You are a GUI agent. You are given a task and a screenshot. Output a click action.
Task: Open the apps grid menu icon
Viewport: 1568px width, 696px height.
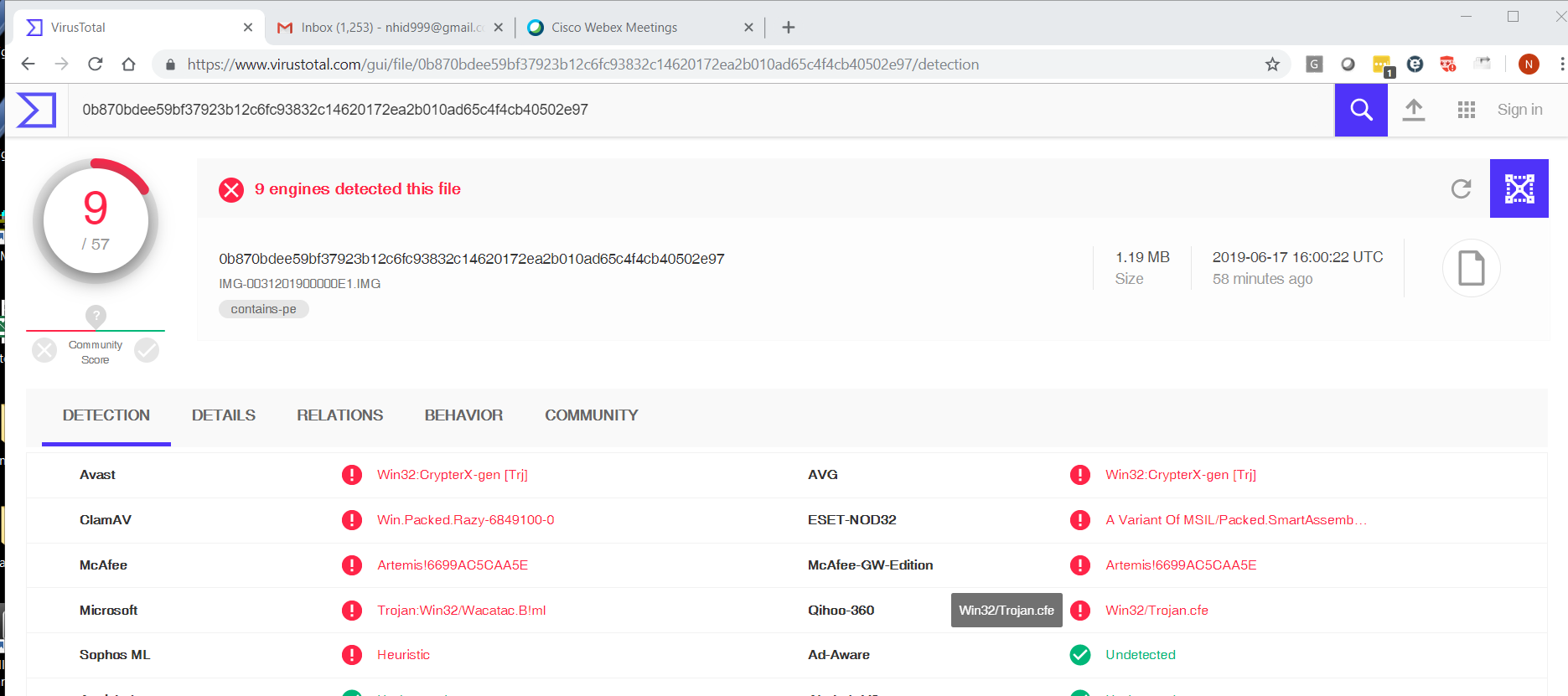(x=1466, y=110)
